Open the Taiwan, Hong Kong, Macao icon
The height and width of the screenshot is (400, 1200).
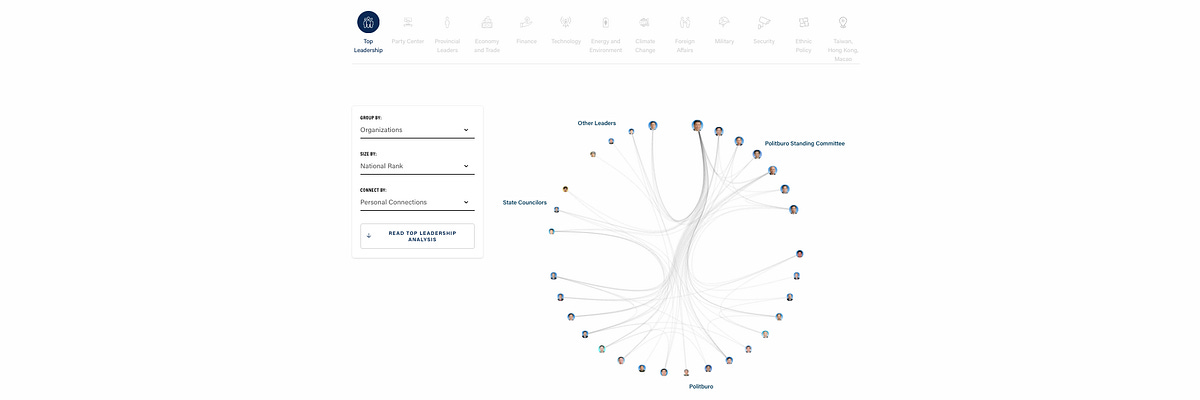pyautogui.click(x=843, y=22)
